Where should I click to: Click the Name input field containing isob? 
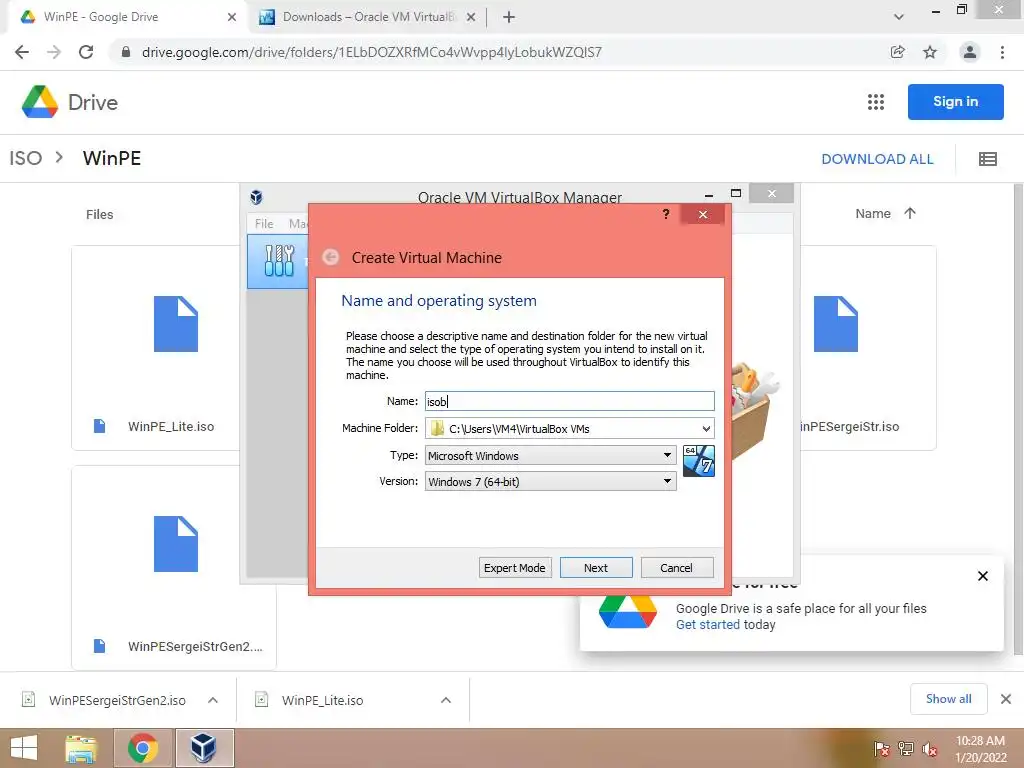569,401
